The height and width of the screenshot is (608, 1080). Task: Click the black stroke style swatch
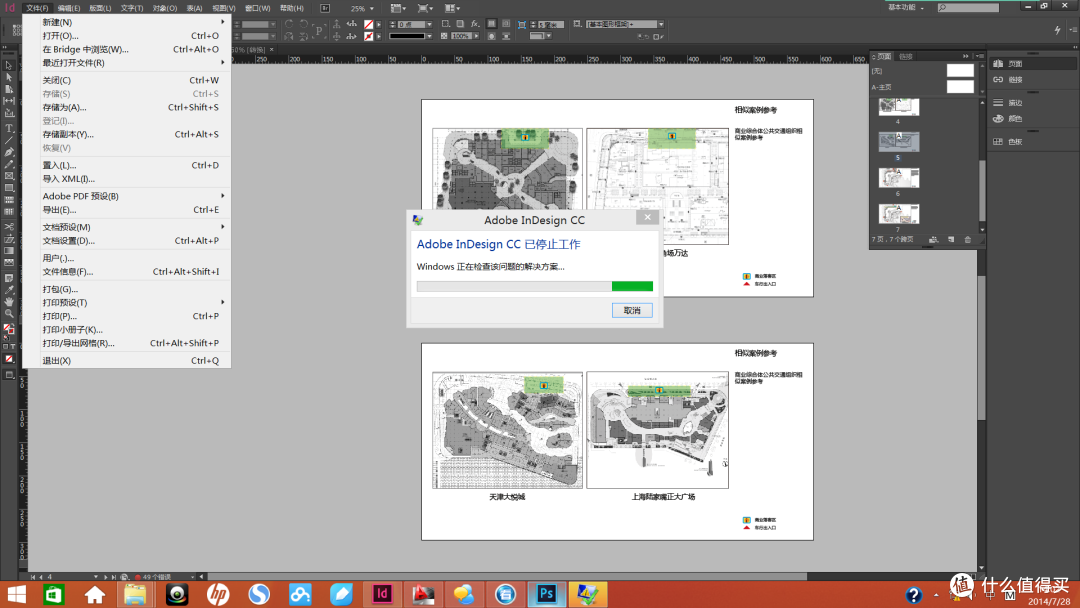pyautogui.click(x=407, y=36)
